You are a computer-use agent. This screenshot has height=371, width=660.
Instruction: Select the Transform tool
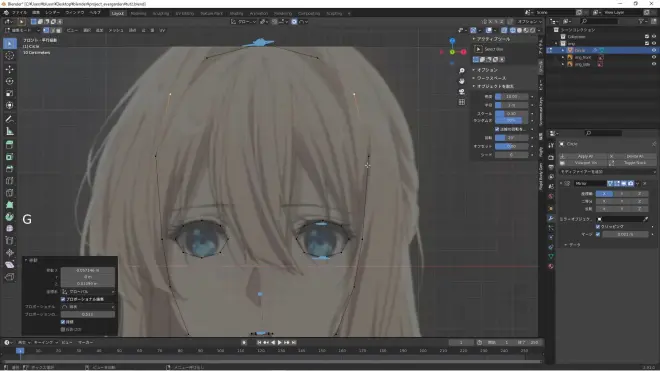[x=10, y=105]
